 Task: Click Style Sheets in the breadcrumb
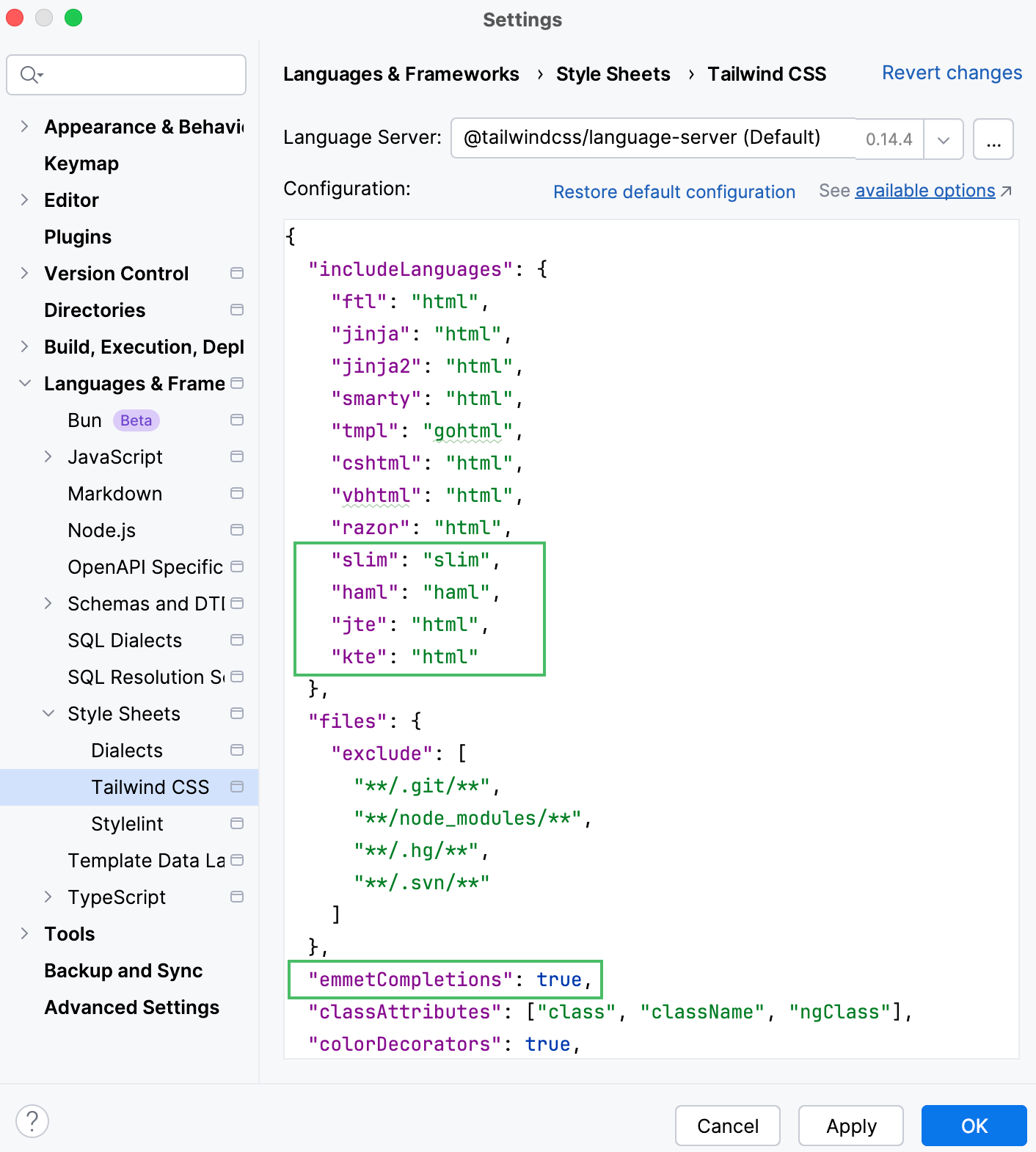pyautogui.click(x=613, y=74)
